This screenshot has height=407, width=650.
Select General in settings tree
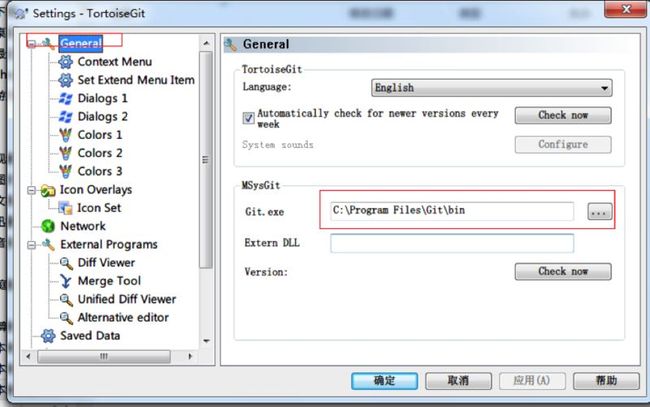(x=80, y=43)
